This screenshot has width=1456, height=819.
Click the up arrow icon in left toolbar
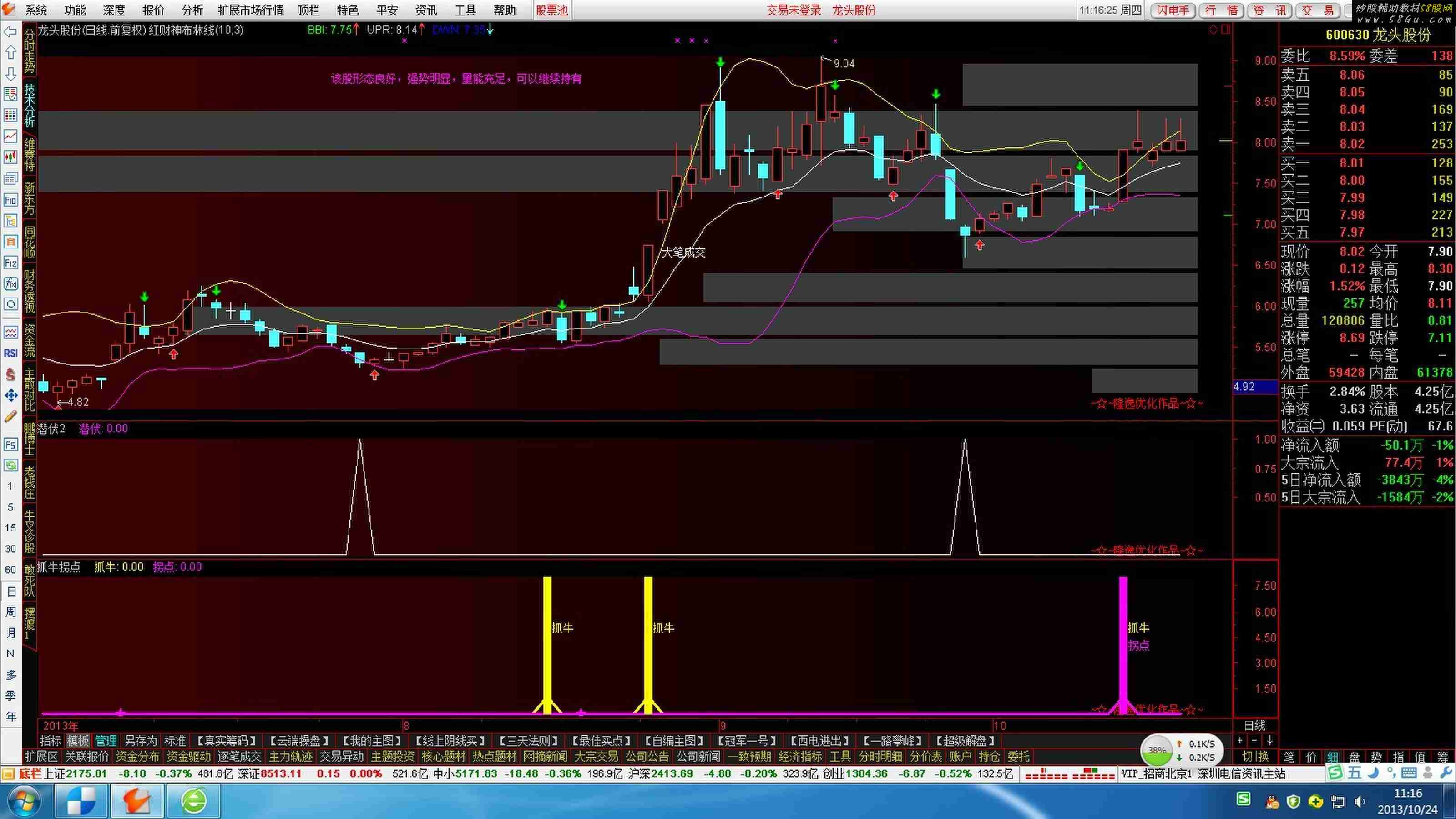point(10,53)
